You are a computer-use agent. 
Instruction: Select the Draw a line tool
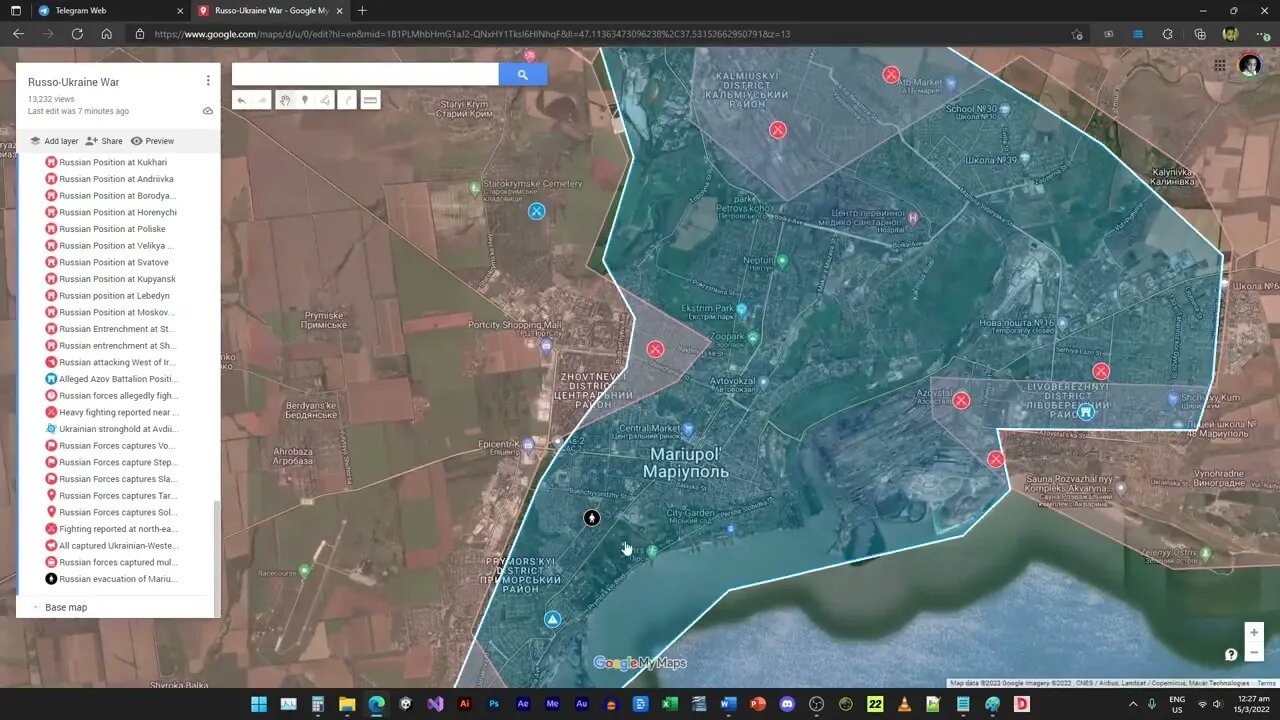pos(325,100)
